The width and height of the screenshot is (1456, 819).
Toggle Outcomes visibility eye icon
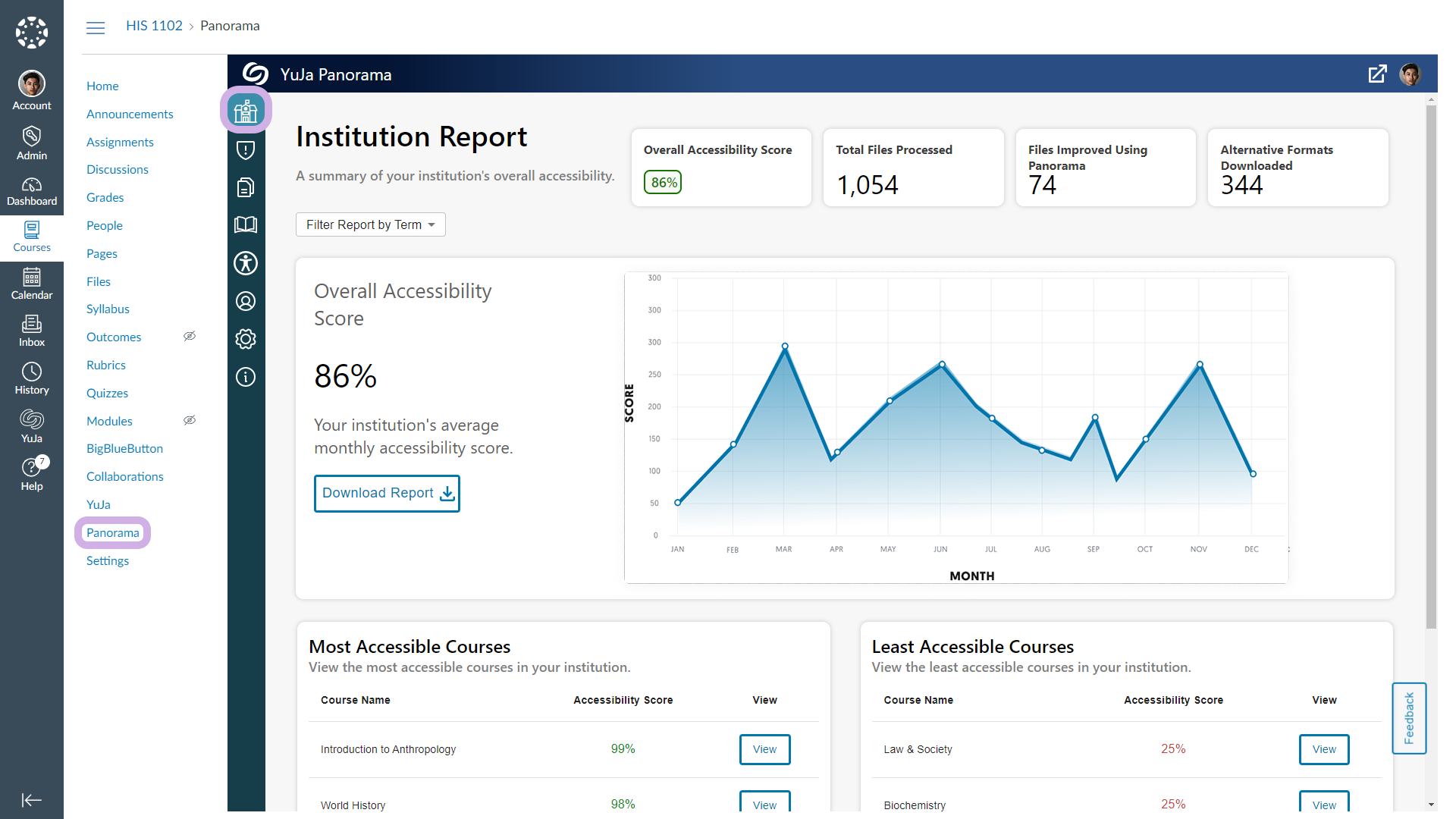190,336
